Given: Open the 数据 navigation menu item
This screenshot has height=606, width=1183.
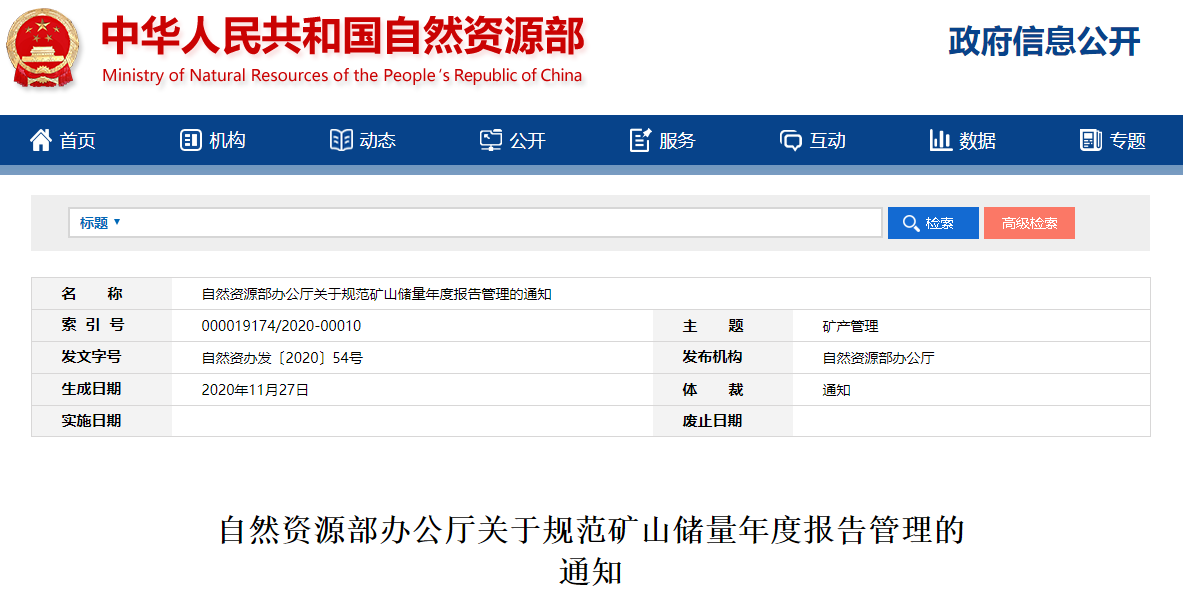Looking at the screenshot, I should click(977, 141).
